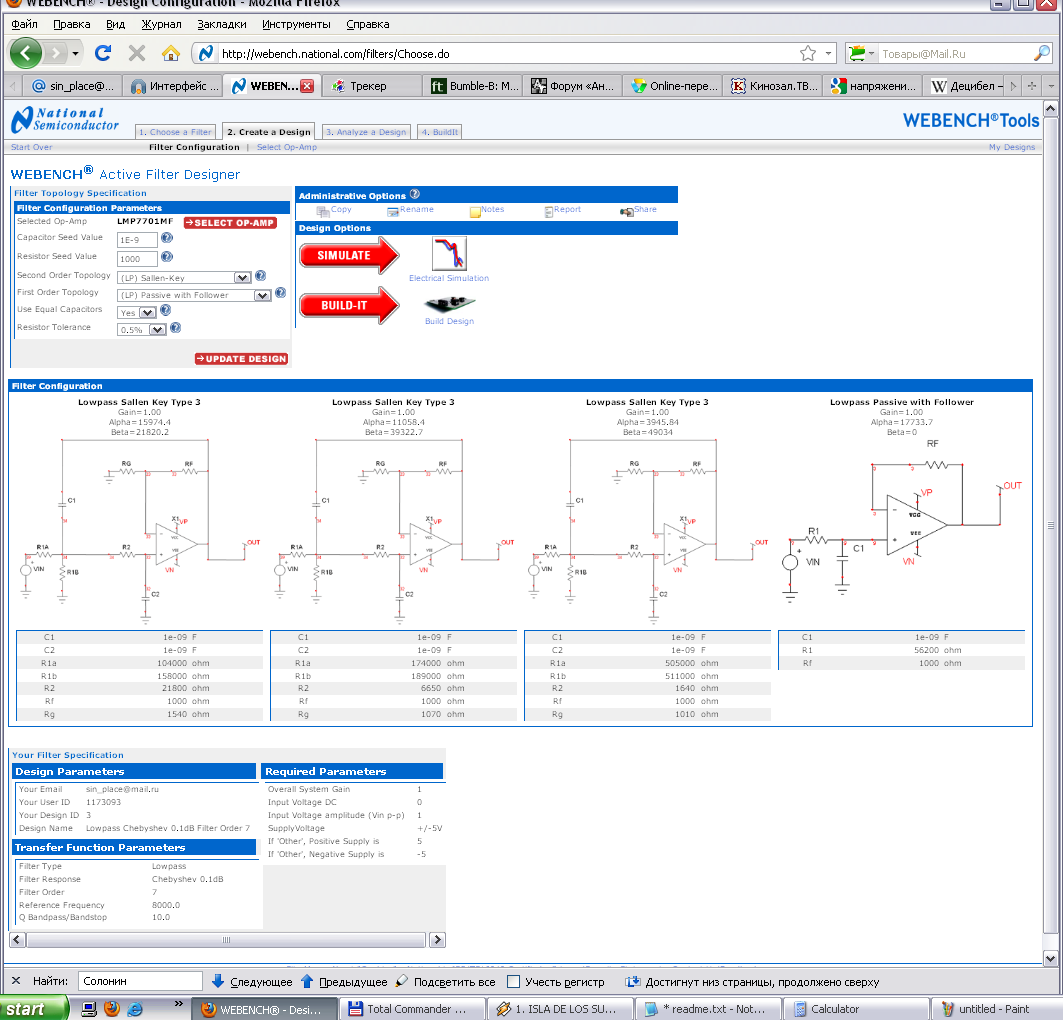Screen dimensions: 1063x1020
Task: Click the search magnifier in search box
Action: tap(1041, 54)
